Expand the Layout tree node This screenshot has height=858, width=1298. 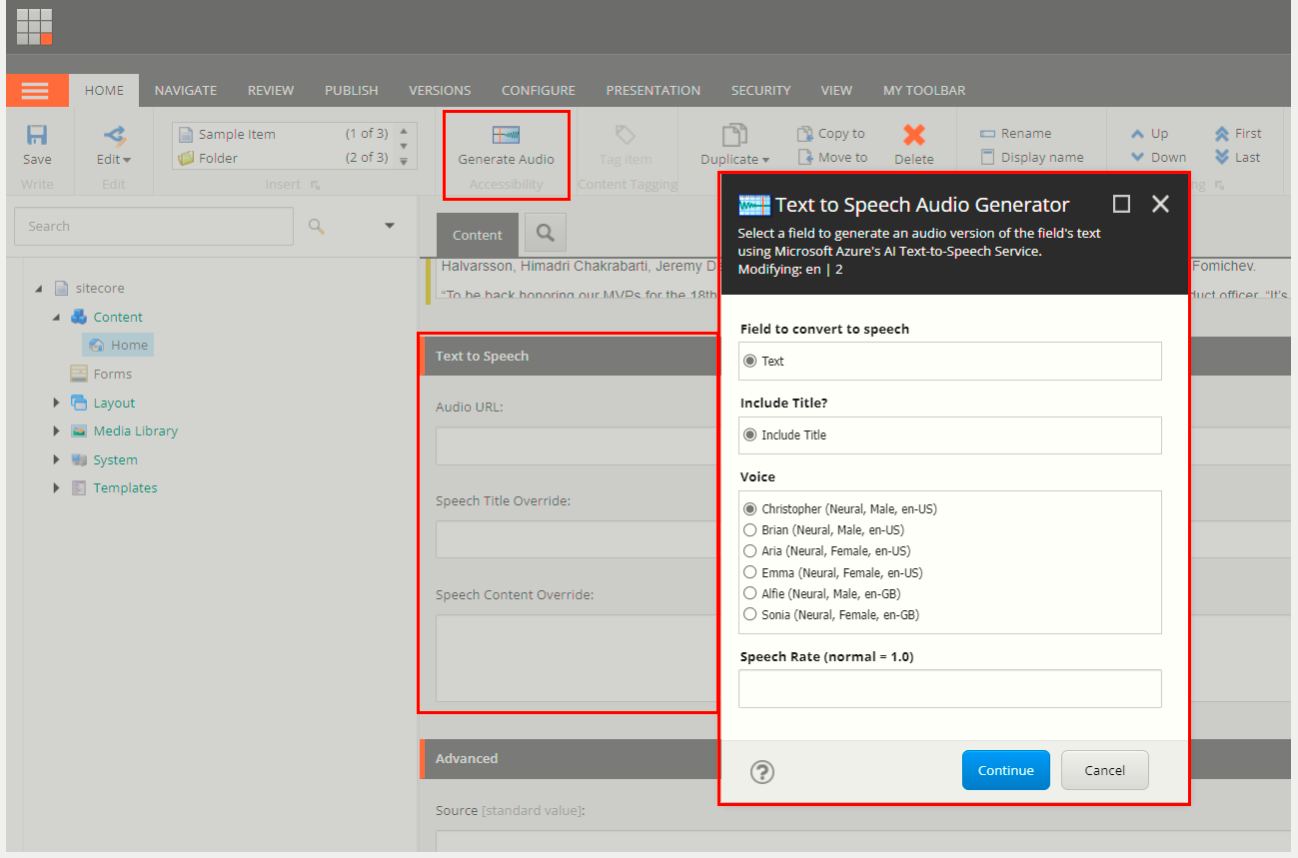57,403
